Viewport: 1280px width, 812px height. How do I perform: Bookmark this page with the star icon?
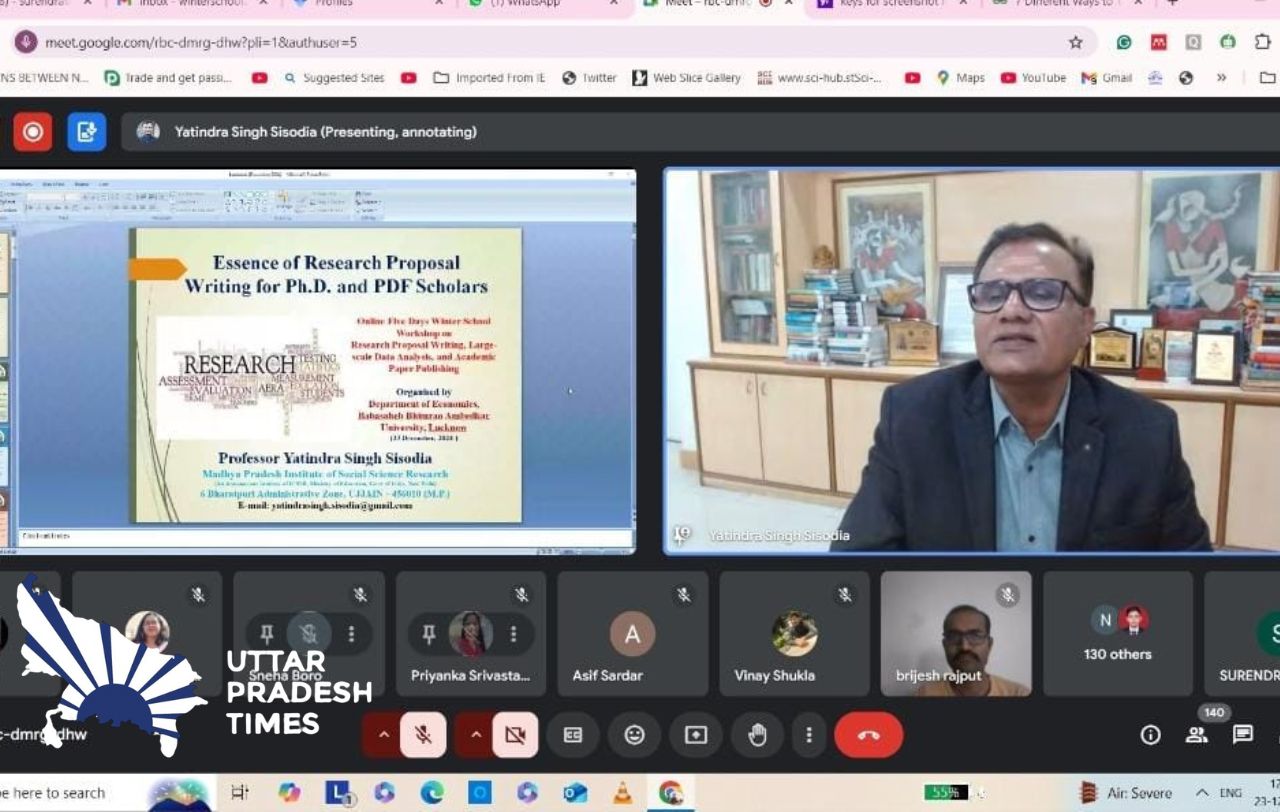click(x=1076, y=42)
